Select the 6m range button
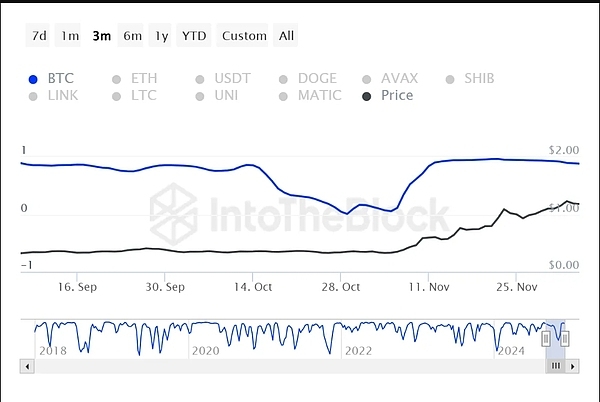Image resolution: width=600 pixels, height=402 pixels. pyautogui.click(x=133, y=36)
